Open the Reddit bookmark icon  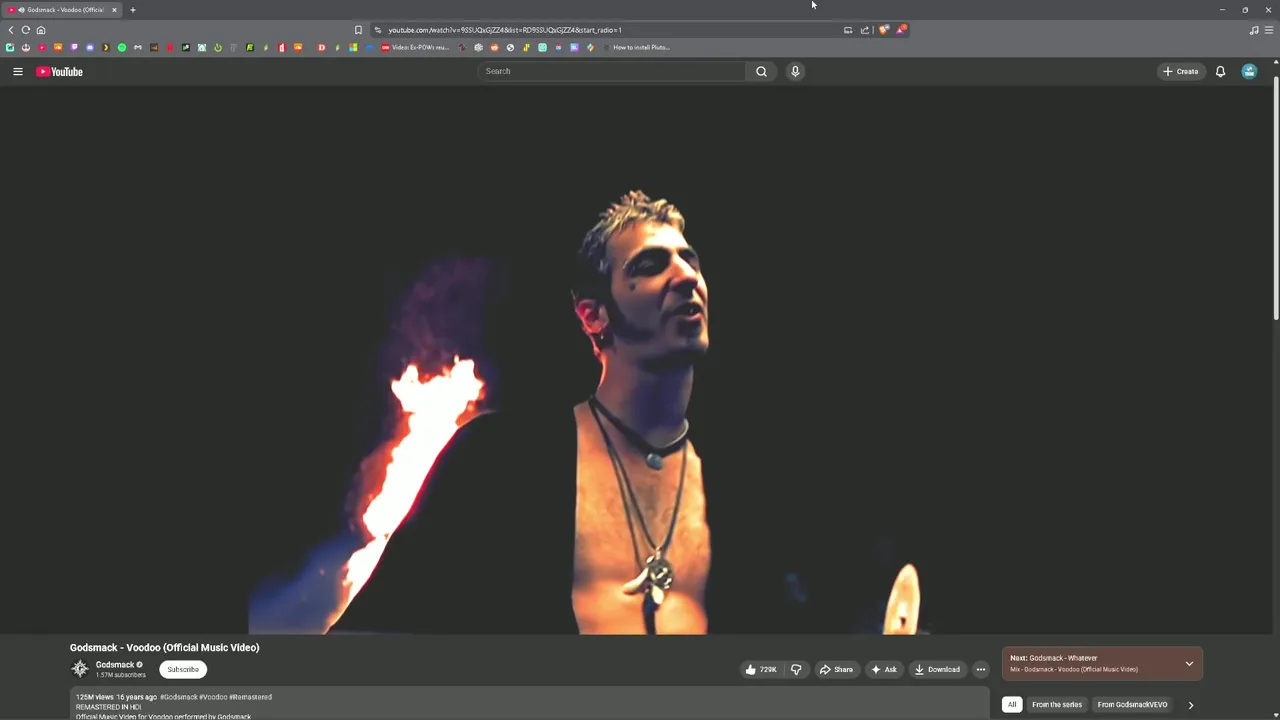tap(494, 47)
